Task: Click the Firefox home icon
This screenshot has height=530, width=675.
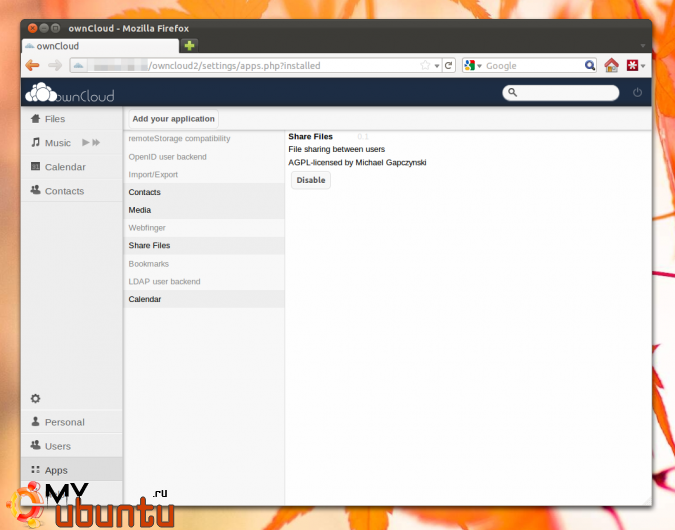Action: pos(611,65)
